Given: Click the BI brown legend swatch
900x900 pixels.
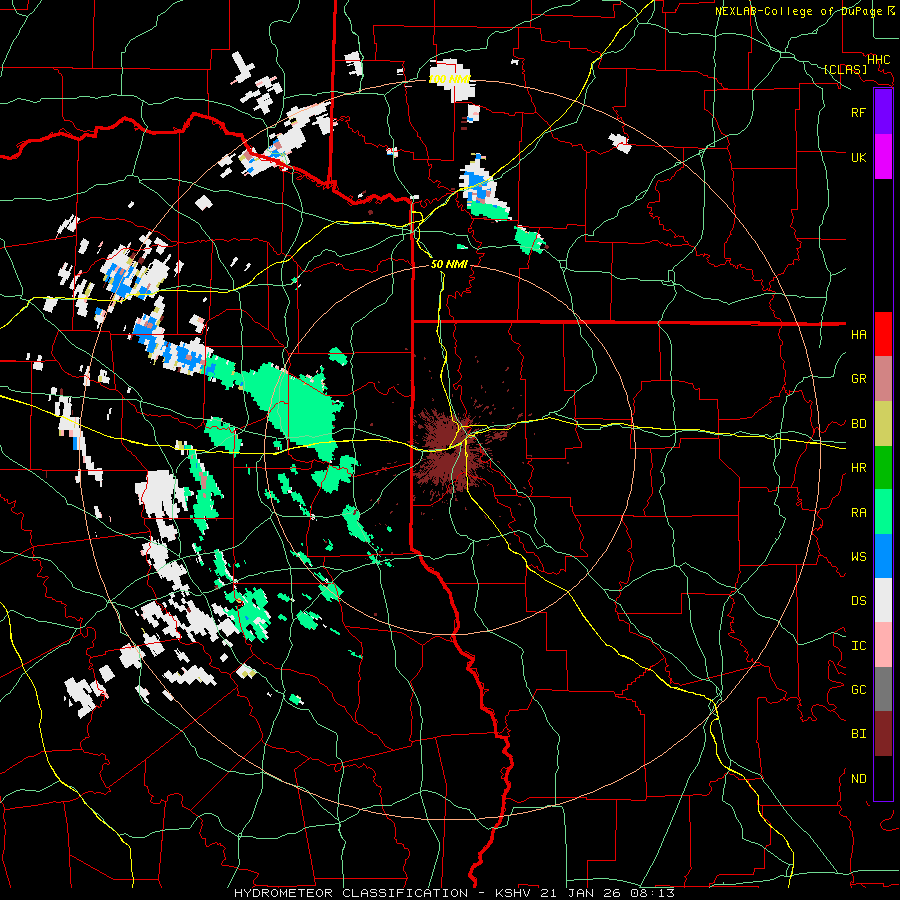Looking at the screenshot, I should pos(883,734).
